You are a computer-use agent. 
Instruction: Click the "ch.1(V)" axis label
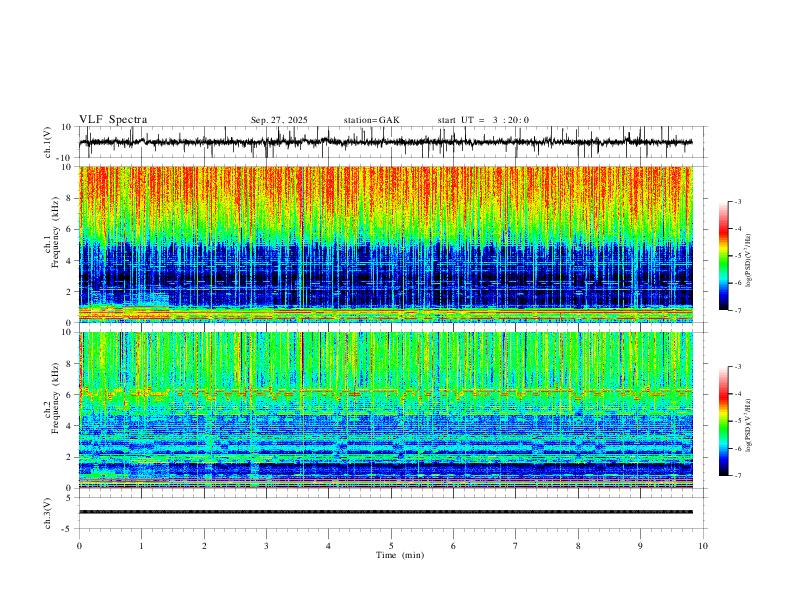48,142
